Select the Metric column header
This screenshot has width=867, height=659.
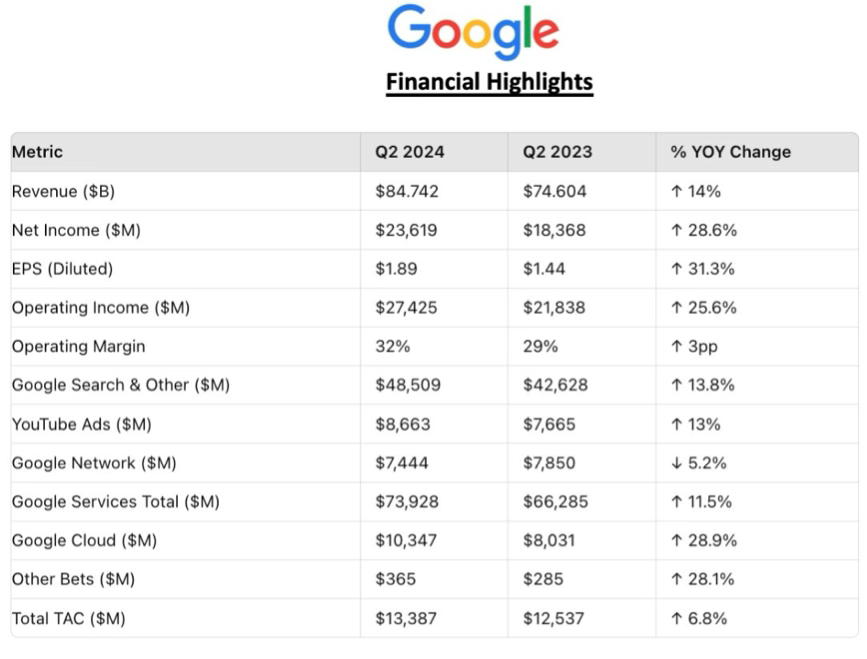tap(37, 152)
